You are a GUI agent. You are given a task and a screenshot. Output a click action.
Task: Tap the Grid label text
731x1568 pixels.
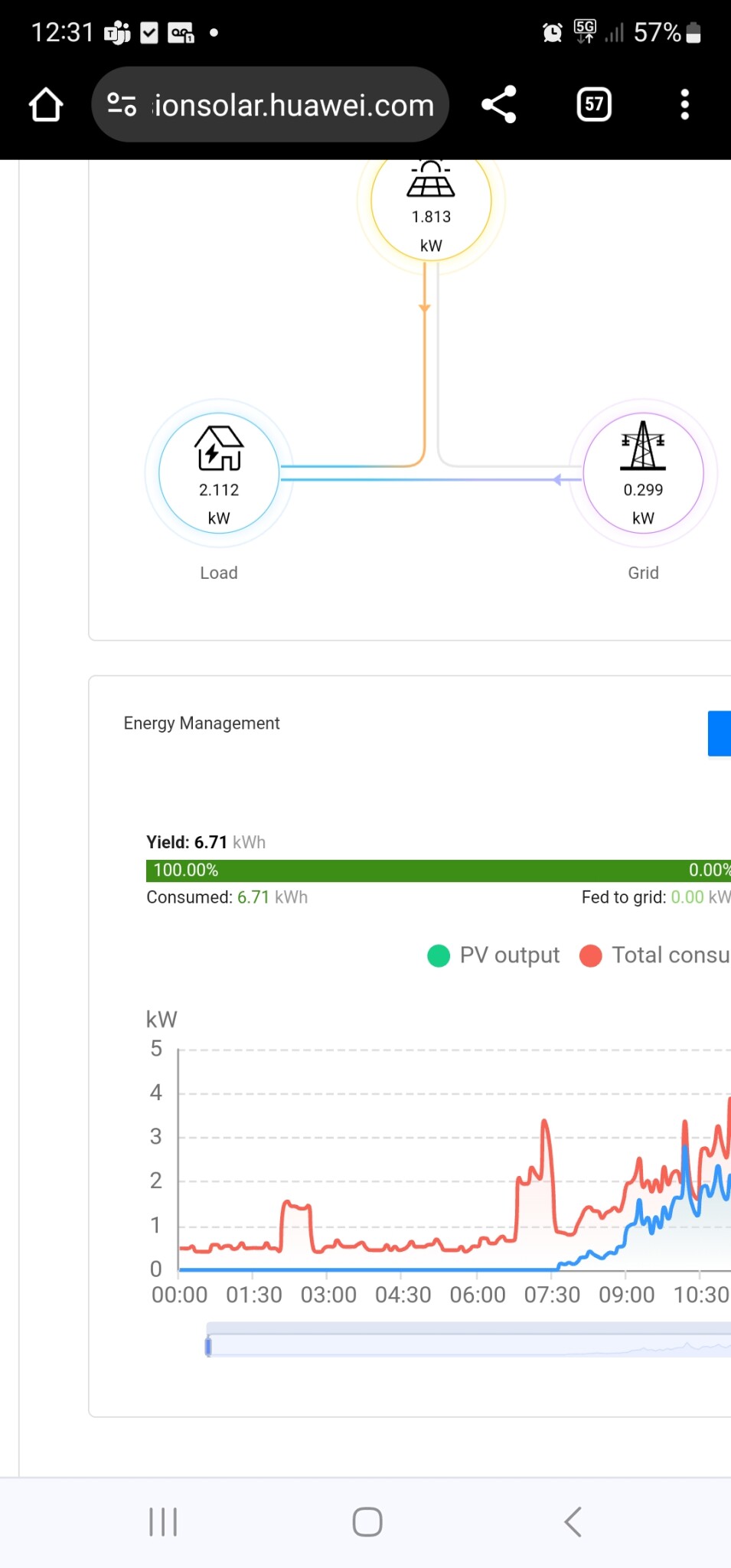[643, 573]
